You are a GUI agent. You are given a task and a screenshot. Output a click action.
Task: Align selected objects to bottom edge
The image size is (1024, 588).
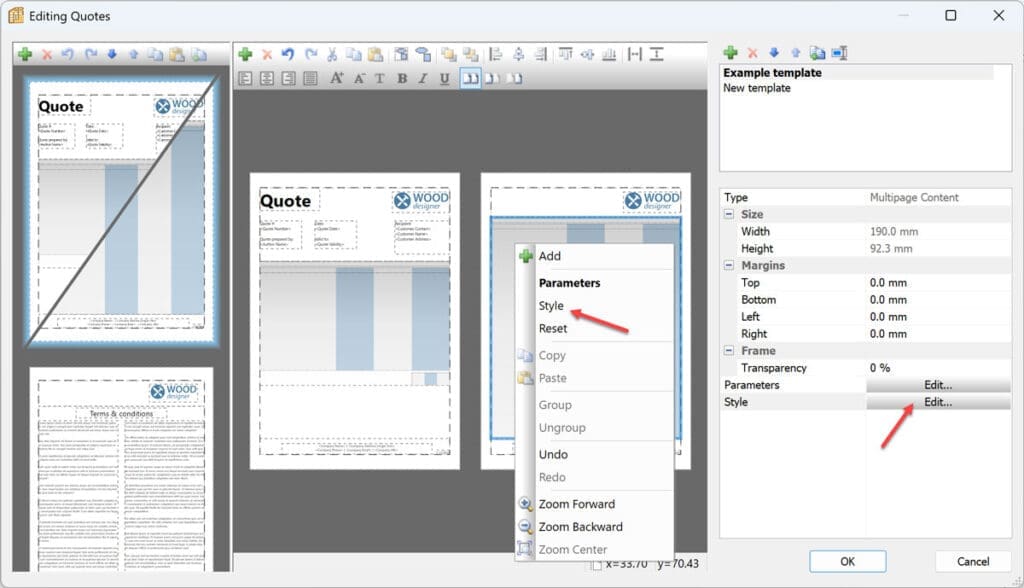609,54
